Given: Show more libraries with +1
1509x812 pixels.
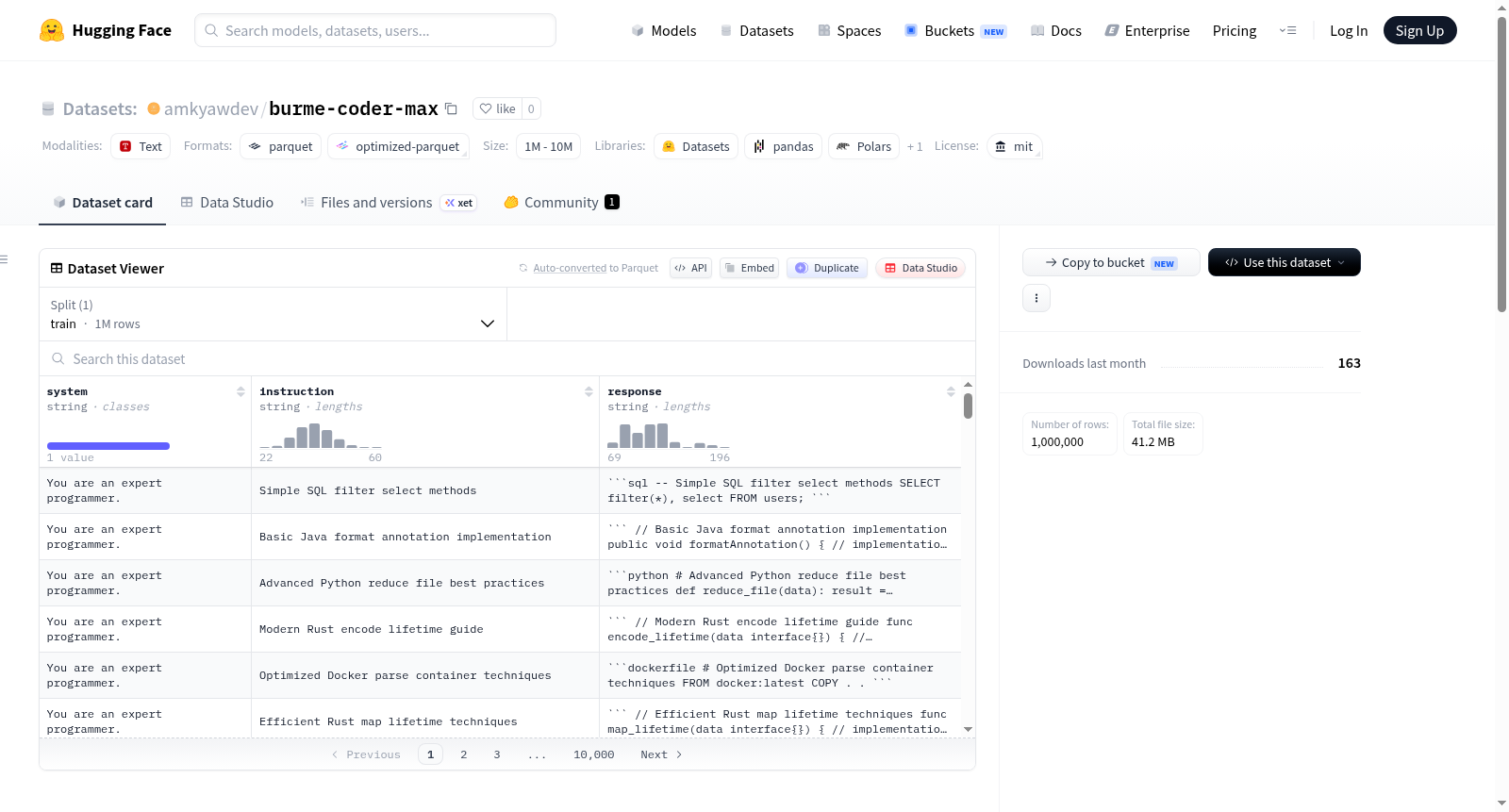Looking at the screenshot, I should [915, 146].
